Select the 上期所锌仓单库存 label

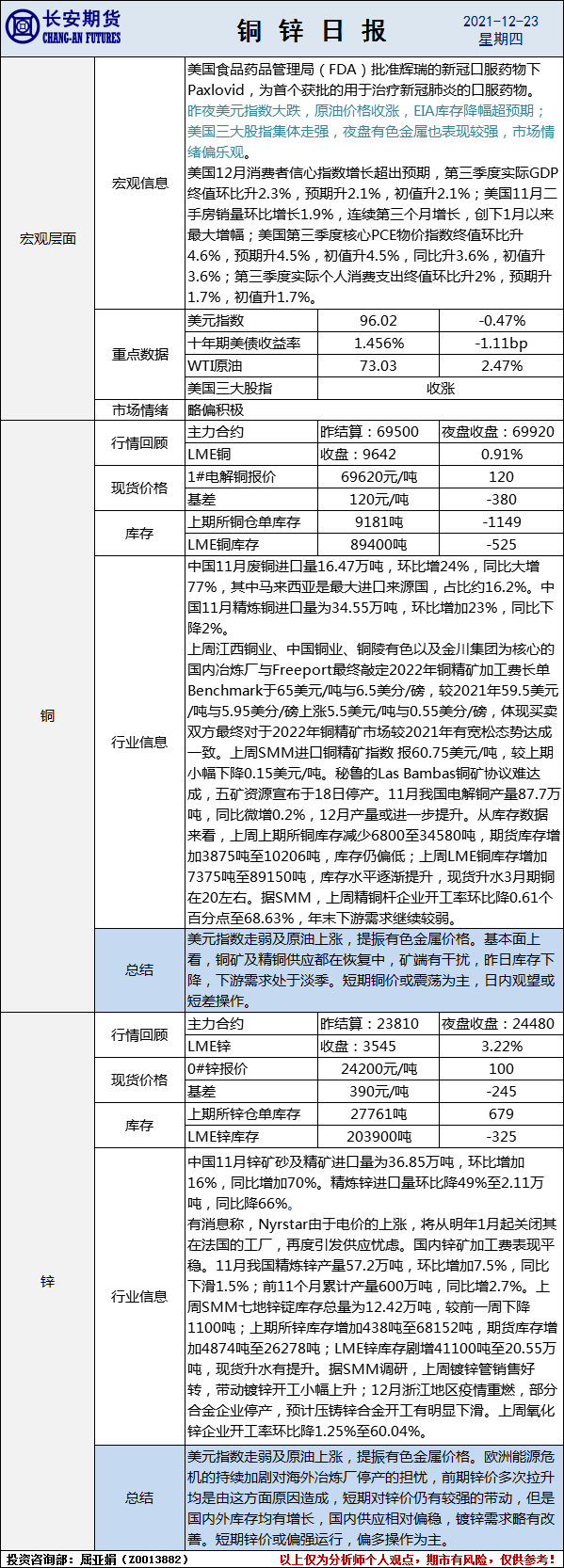(244, 1113)
